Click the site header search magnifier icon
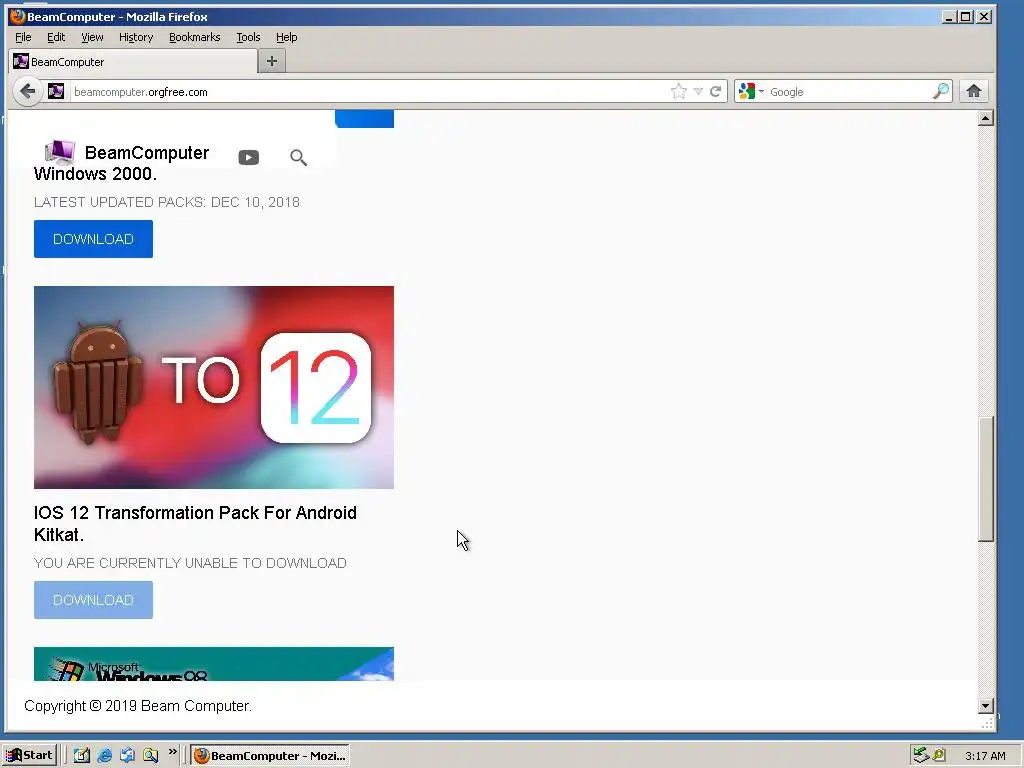This screenshot has width=1024, height=768. [x=298, y=157]
